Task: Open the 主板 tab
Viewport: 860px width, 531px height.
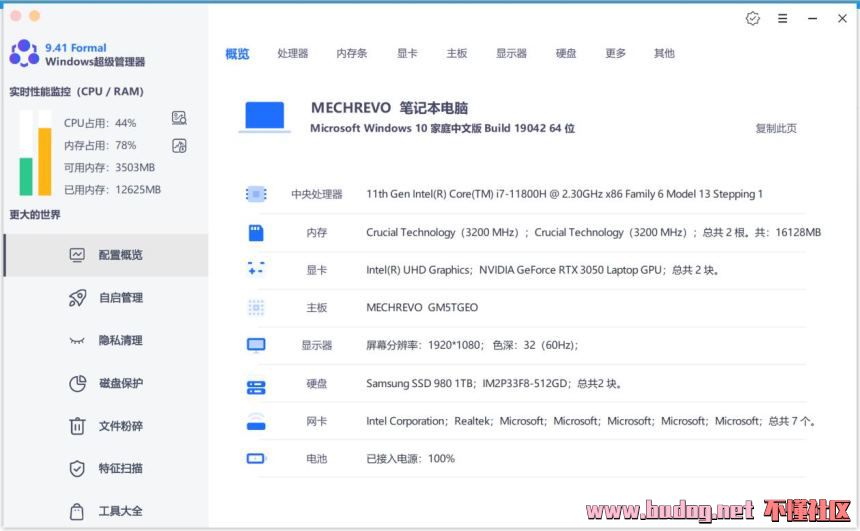Action: click(456, 53)
